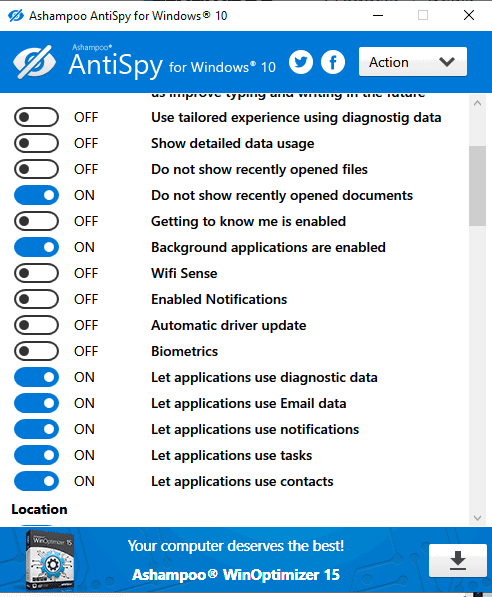Click the download arrow button for WinOptimizer
This screenshot has width=492, height=597.
(x=457, y=561)
